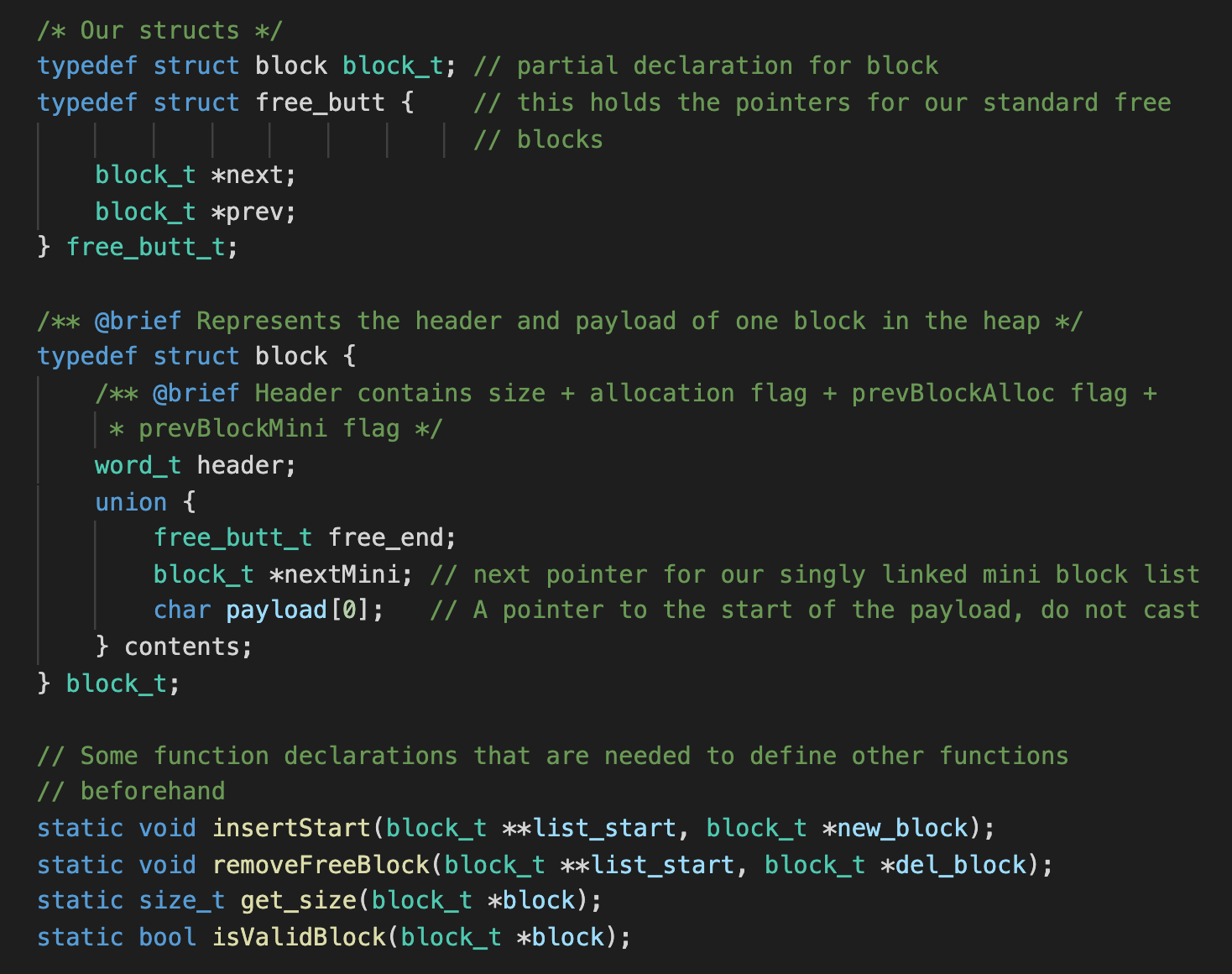Click the del_block parameter

pyautogui.click(x=961, y=865)
